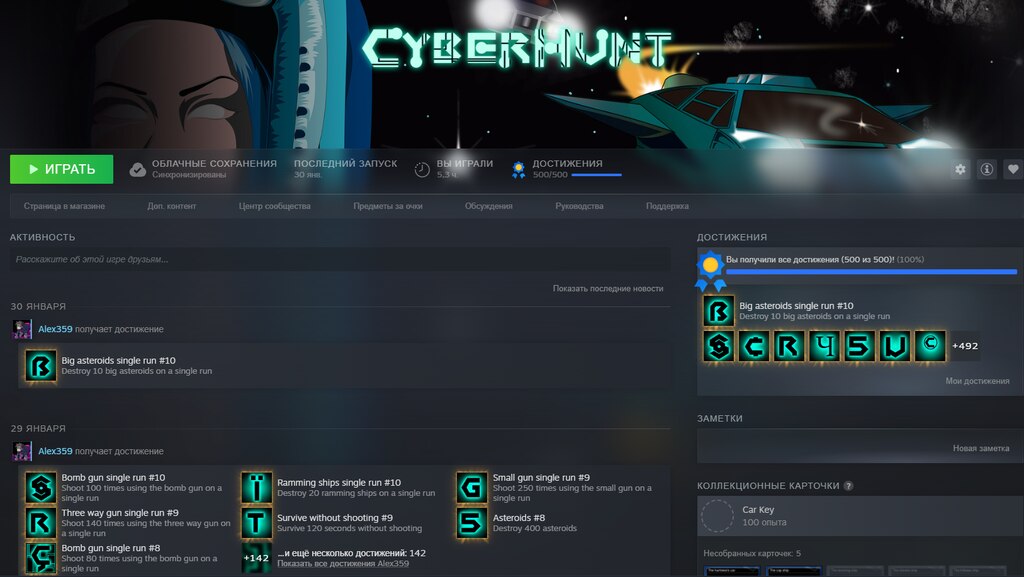Click Показать все достижения Alex359 link
Viewport: 1024px width, 577px height.
(344, 563)
